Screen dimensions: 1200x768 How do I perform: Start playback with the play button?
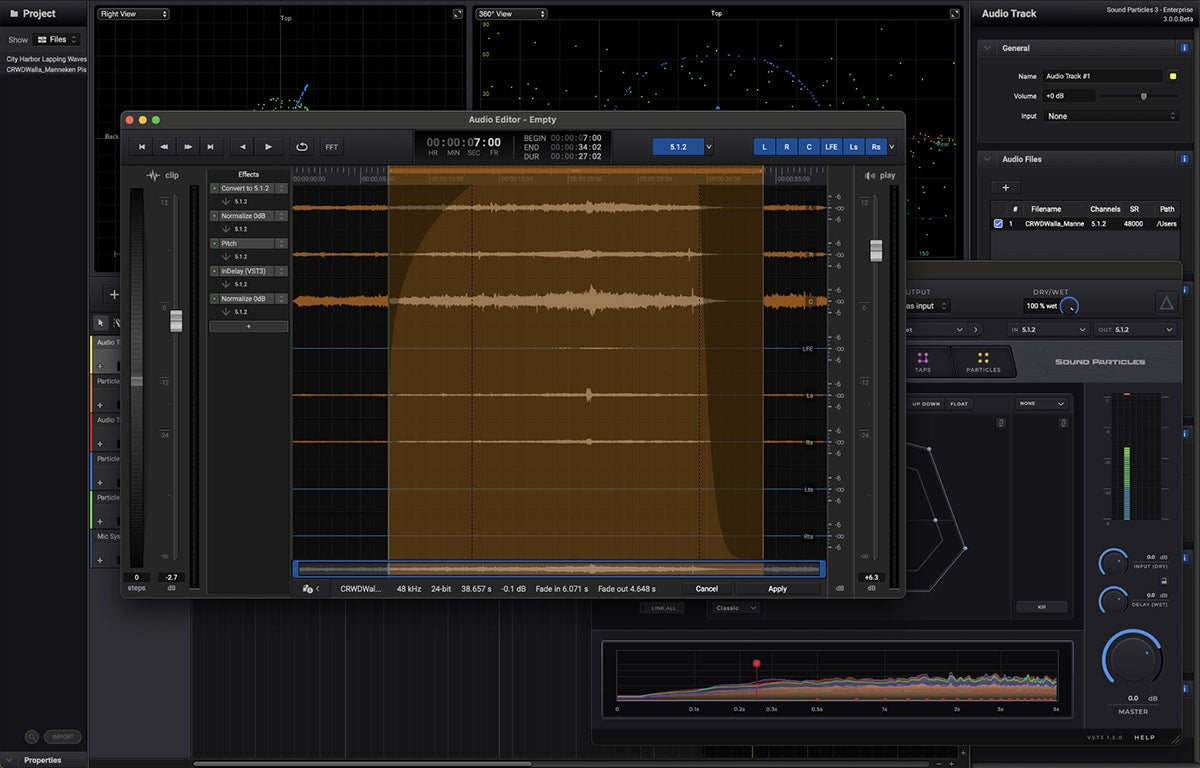[268, 147]
